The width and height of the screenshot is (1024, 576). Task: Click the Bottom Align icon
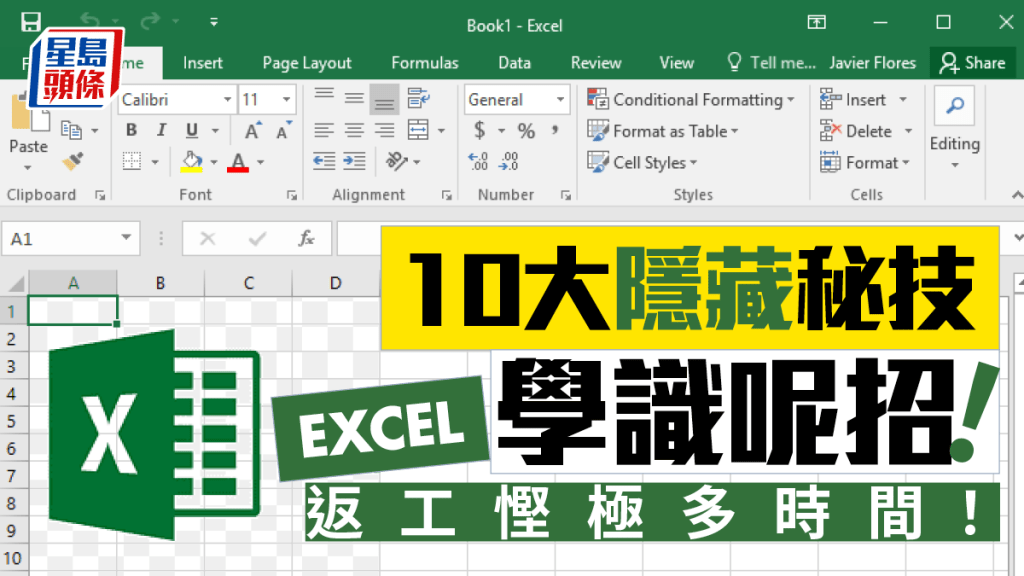[x=384, y=99]
